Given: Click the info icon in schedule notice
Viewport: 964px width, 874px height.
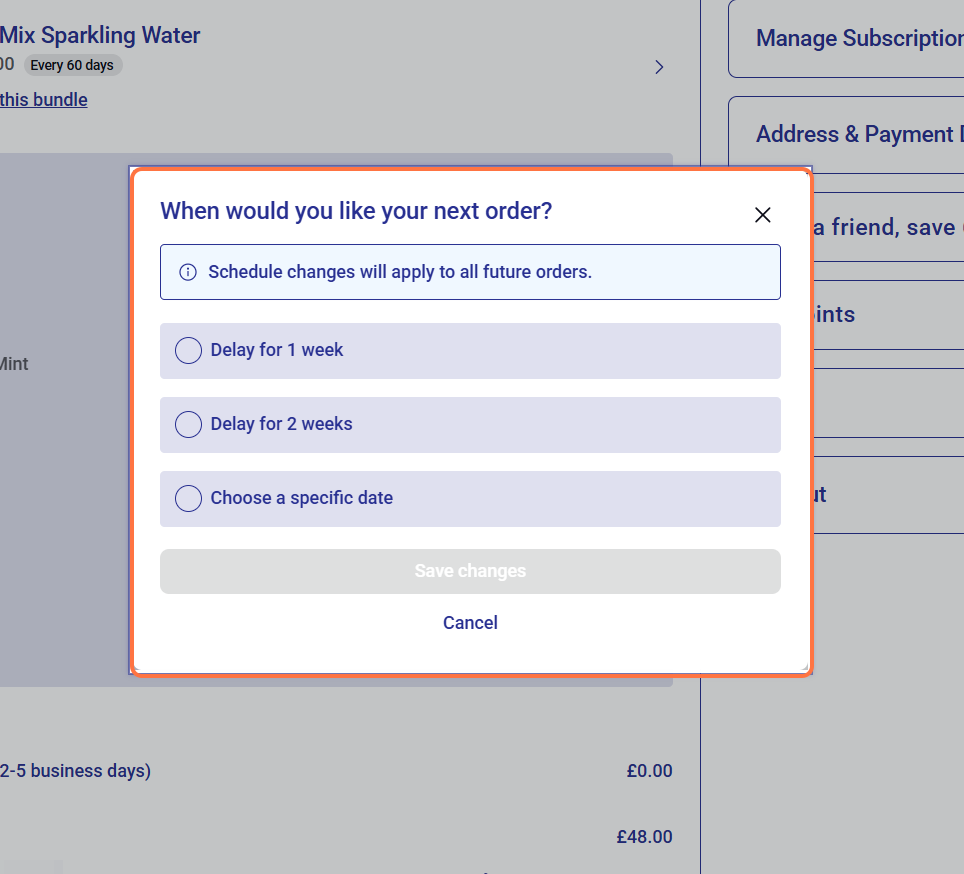Looking at the screenshot, I should 187,272.
